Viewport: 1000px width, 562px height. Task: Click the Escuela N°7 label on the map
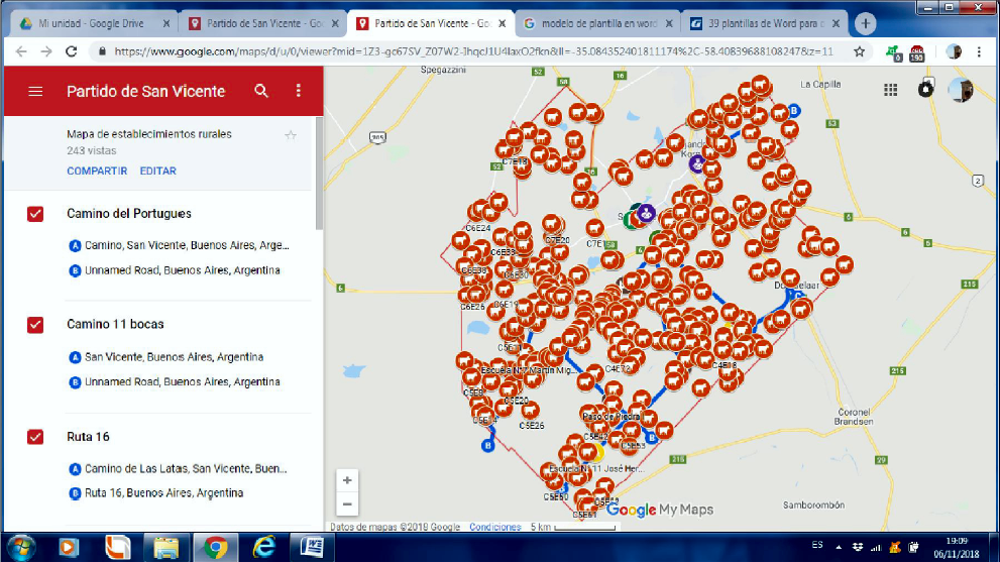[x=528, y=370]
